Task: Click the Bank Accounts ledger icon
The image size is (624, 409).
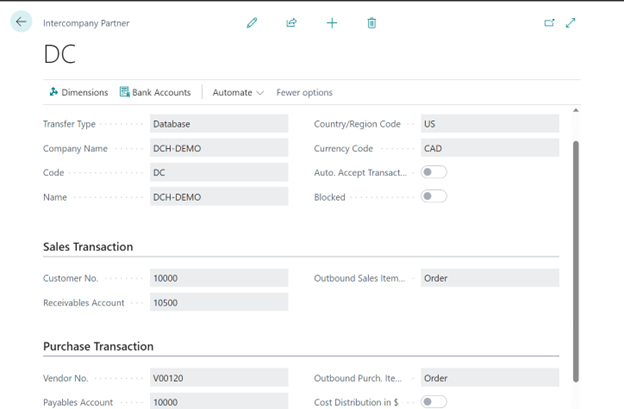Action: pyautogui.click(x=125, y=92)
